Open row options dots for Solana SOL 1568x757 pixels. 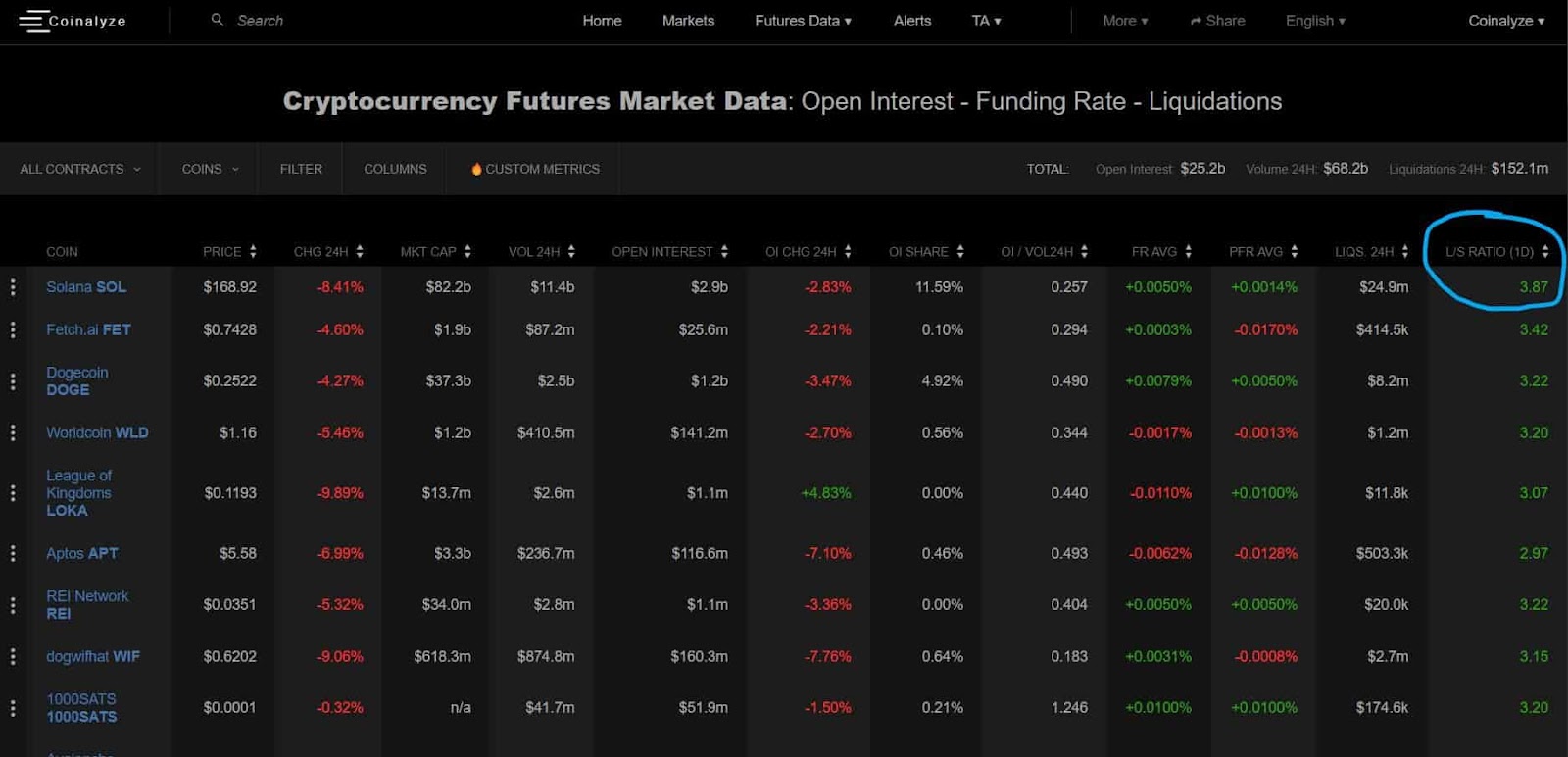coord(13,287)
